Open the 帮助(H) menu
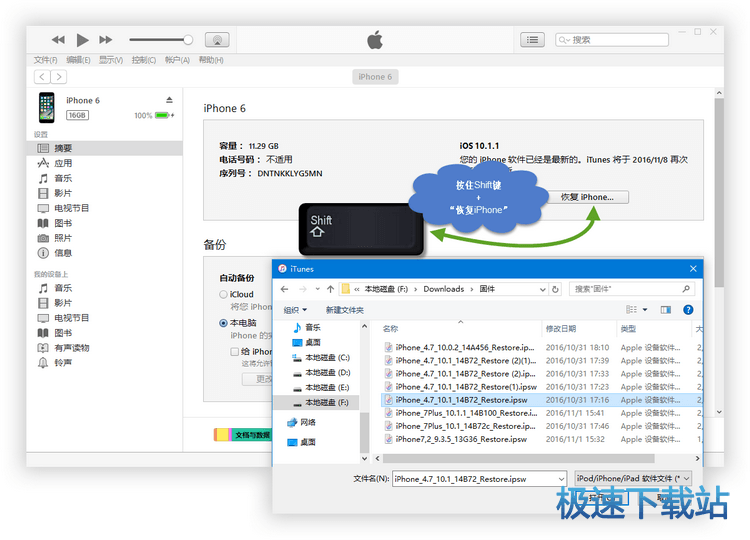 (211, 60)
